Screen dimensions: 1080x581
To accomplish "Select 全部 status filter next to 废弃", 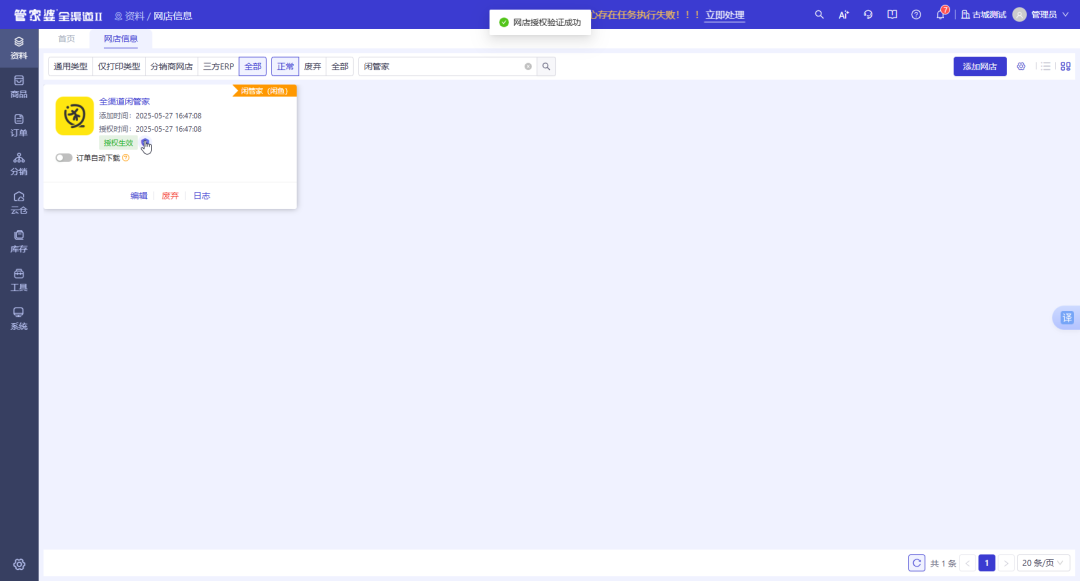I will pyautogui.click(x=340, y=67).
